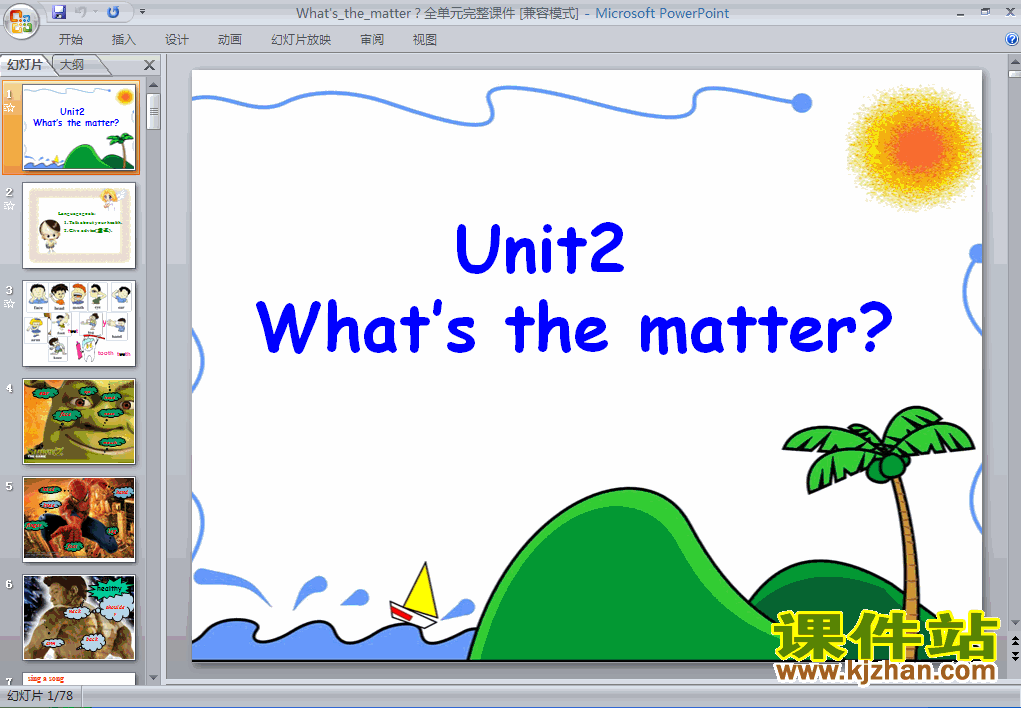The height and width of the screenshot is (708, 1021).
Task: Switch to the 插入 ribbon tab
Action: click(x=124, y=40)
